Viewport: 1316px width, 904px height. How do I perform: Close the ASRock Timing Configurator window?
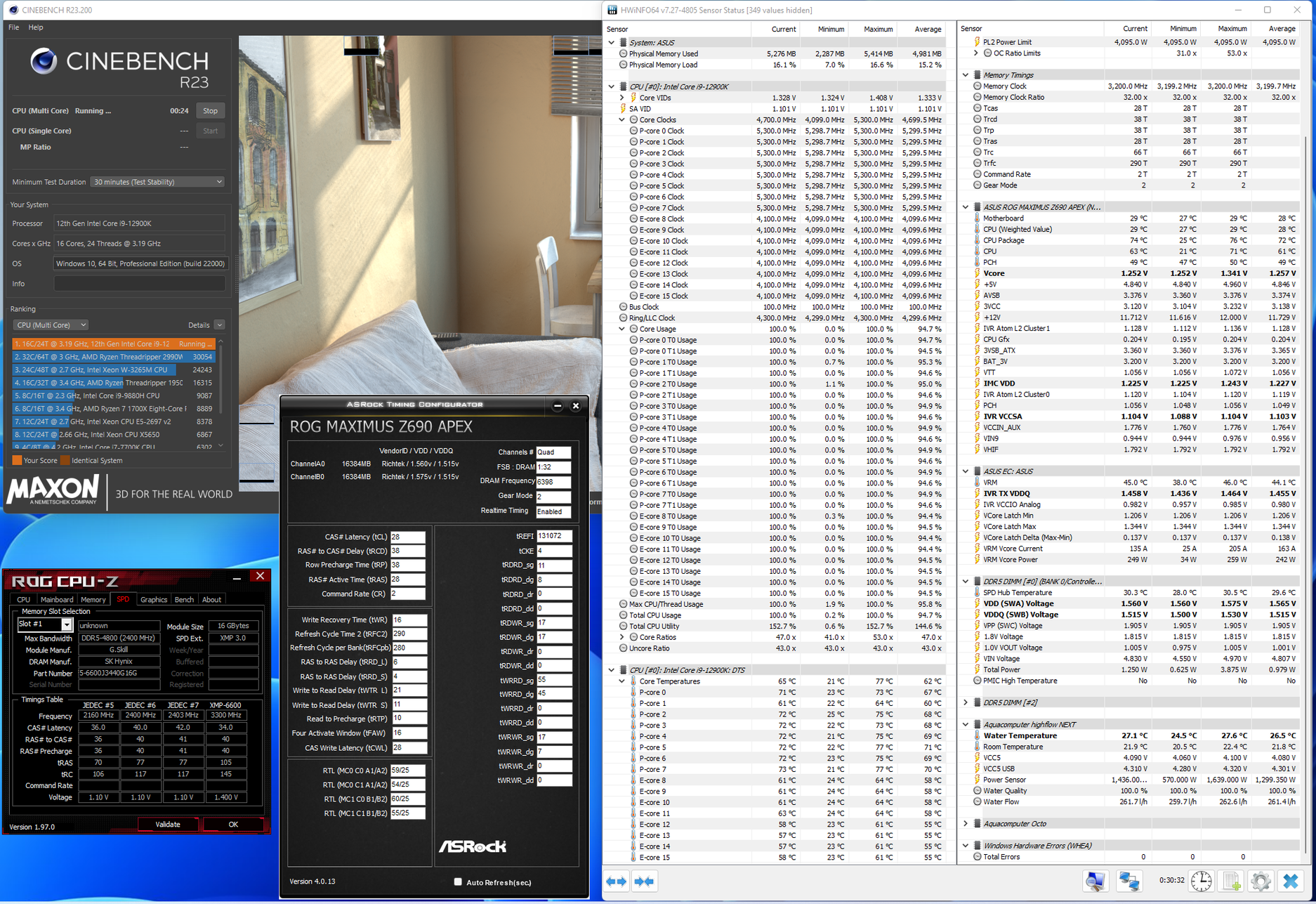coord(576,405)
